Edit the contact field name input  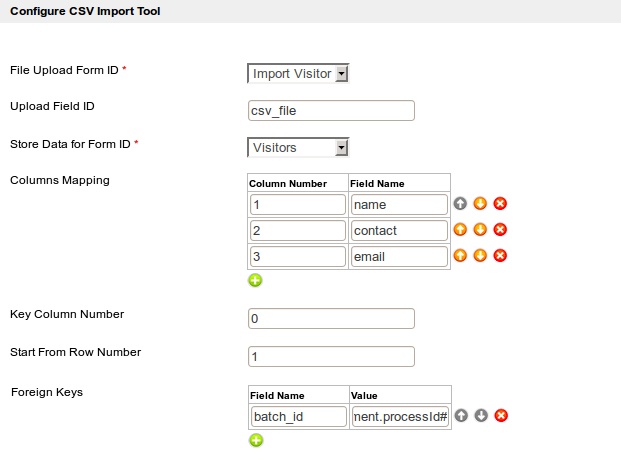[x=399, y=230]
